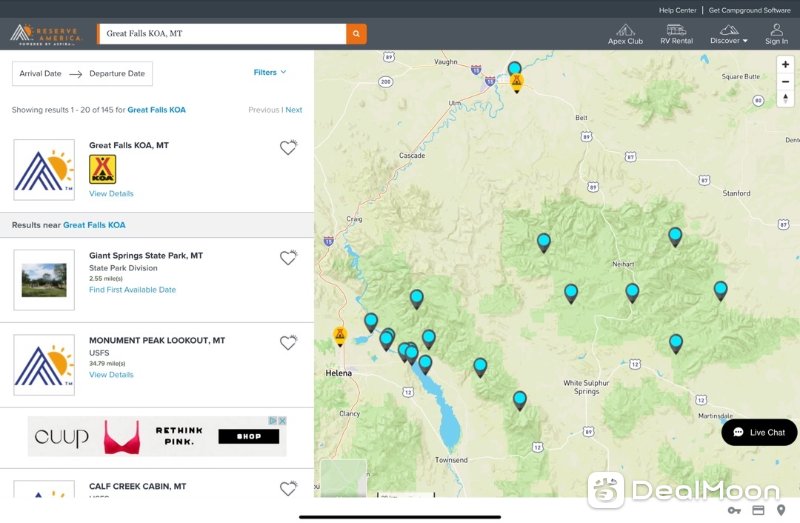800x523 pixels.
Task: Favorite Giant Springs State Park heart
Action: 288,258
